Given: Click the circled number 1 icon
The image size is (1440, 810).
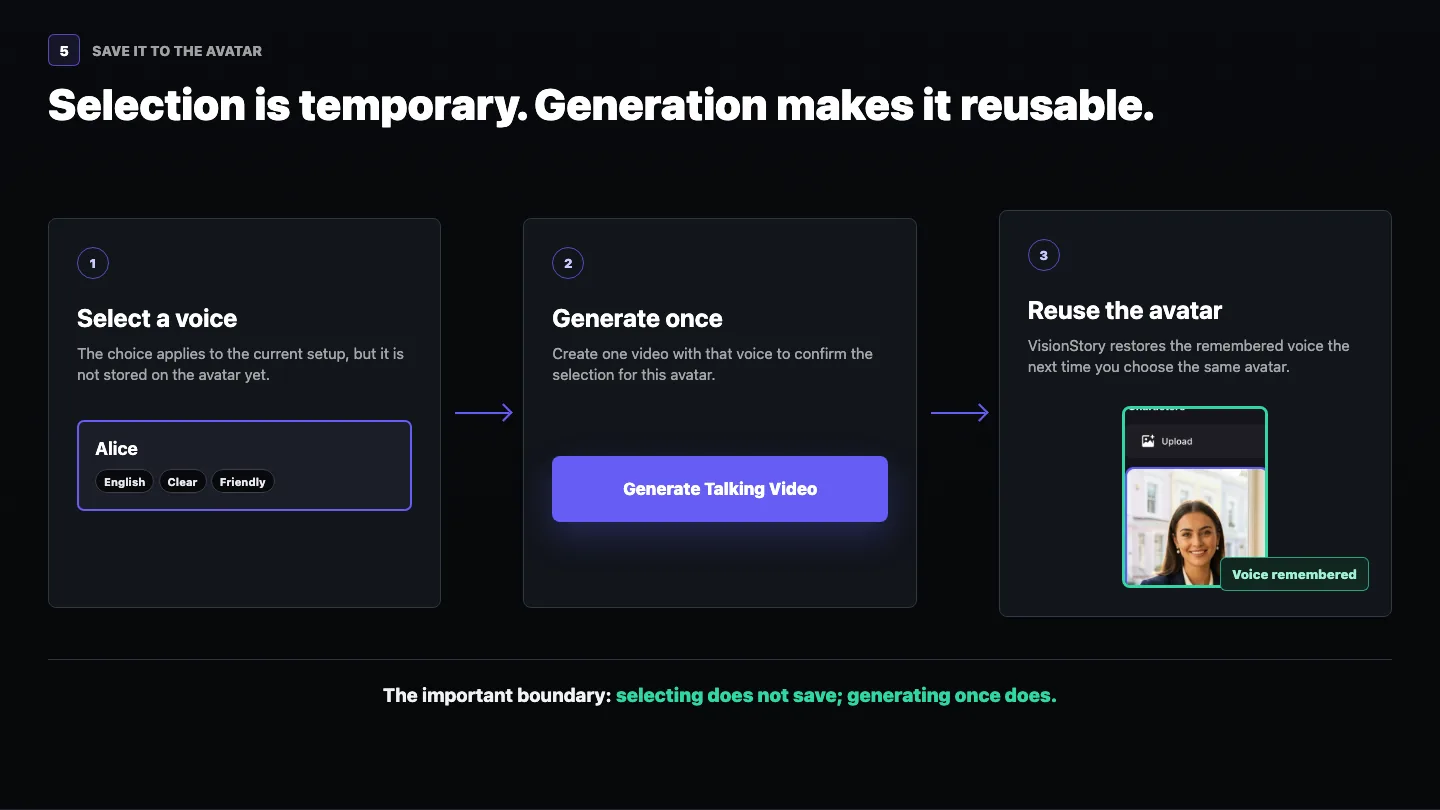Looking at the screenshot, I should click(93, 264).
